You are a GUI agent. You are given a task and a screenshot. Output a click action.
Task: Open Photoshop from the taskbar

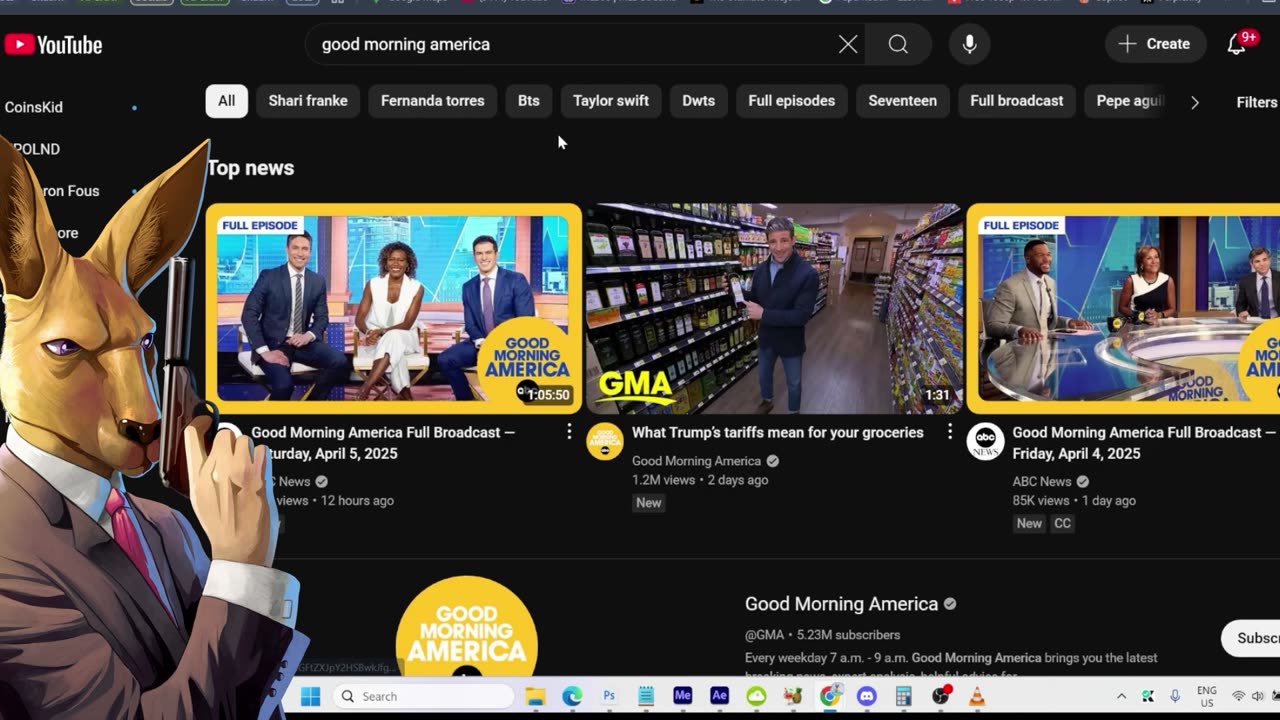[x=609, y=696]
